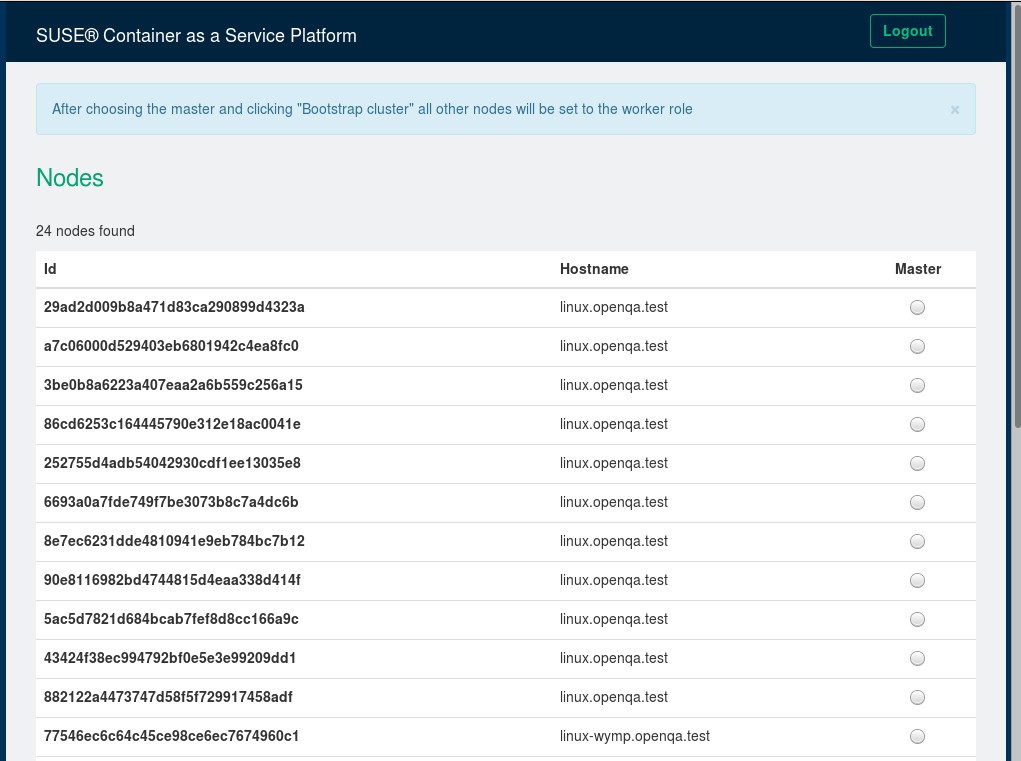The height and width of the screenshot is (761, 1021).
Task: Click the vertical page scrollbar thumb
Action: (x=1016, y=215)
